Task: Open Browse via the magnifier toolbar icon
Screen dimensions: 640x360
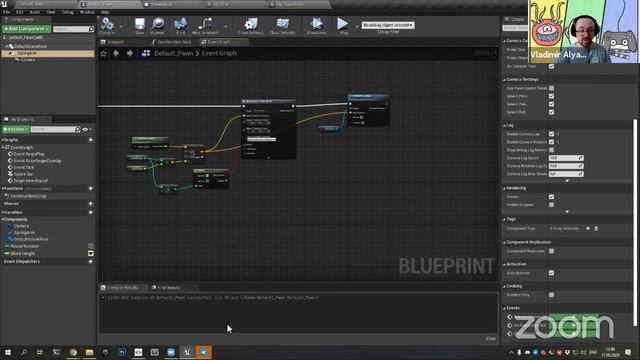Action: (158, 24)
